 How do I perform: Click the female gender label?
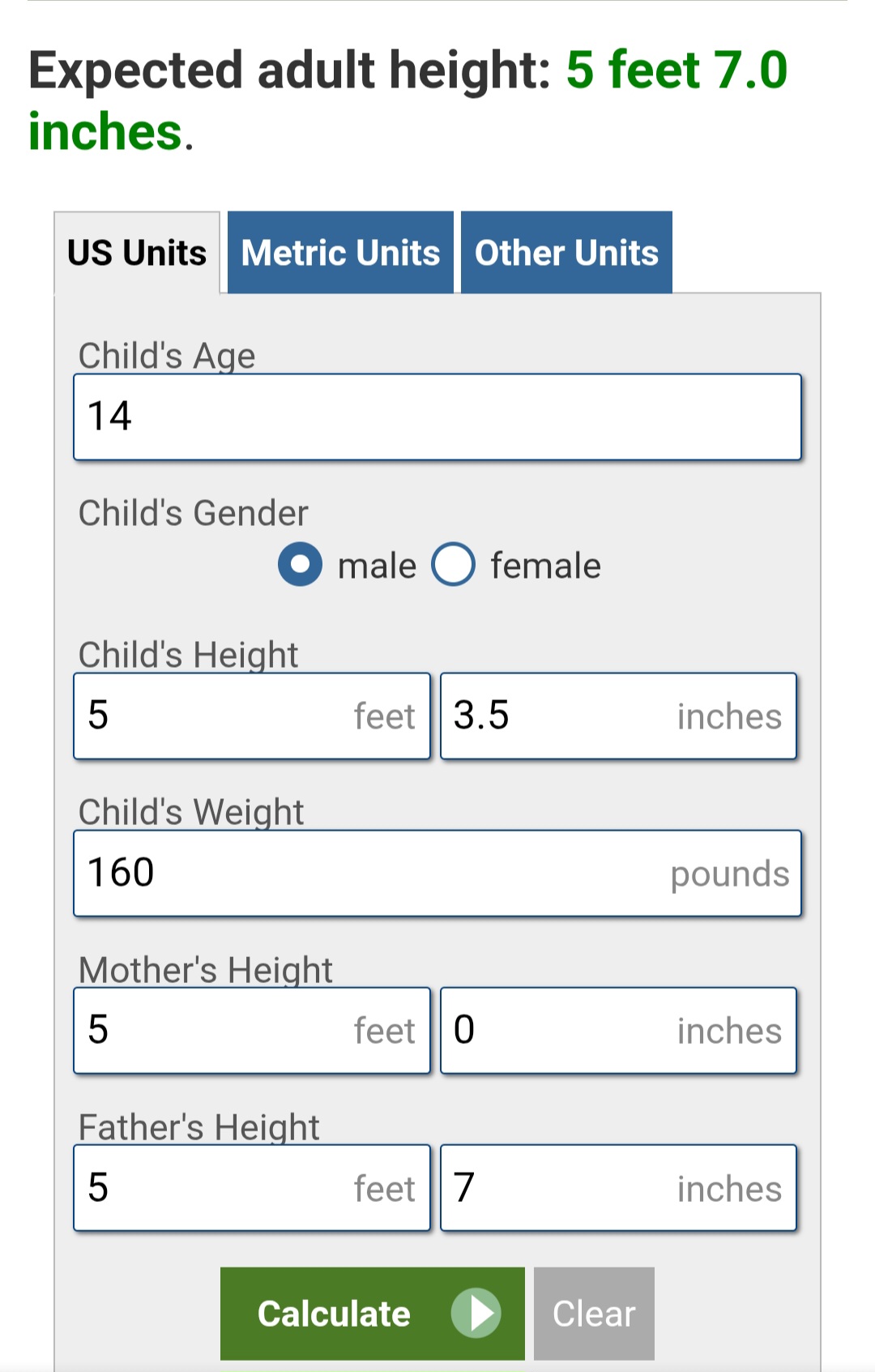click(545, 566)
